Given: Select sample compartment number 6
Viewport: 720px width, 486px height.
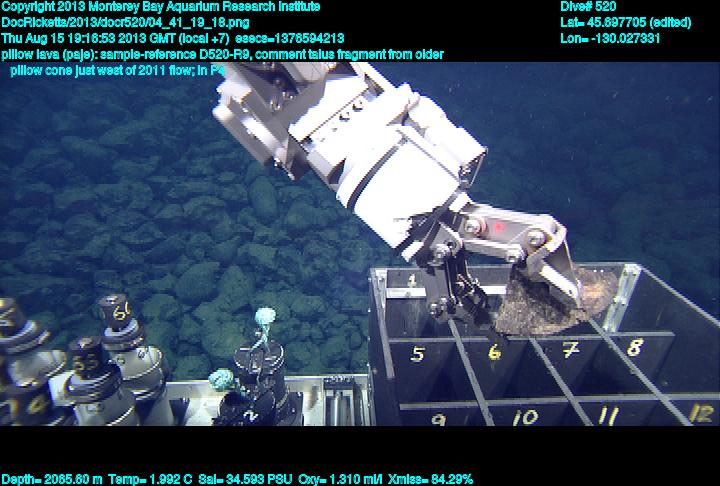Looking at the screenshot, I should tap(494, 352).
